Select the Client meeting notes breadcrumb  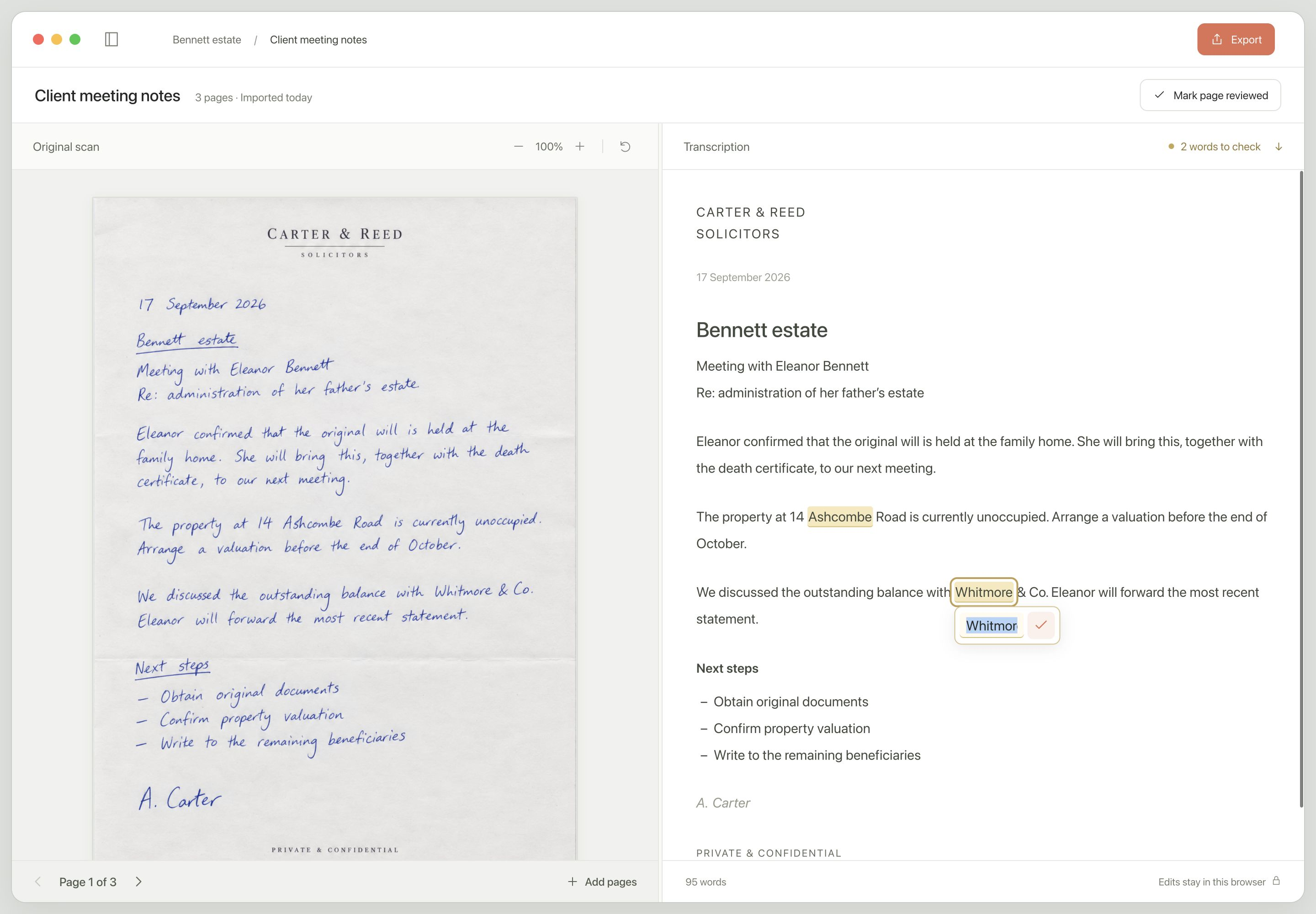[x=318, y=39]
